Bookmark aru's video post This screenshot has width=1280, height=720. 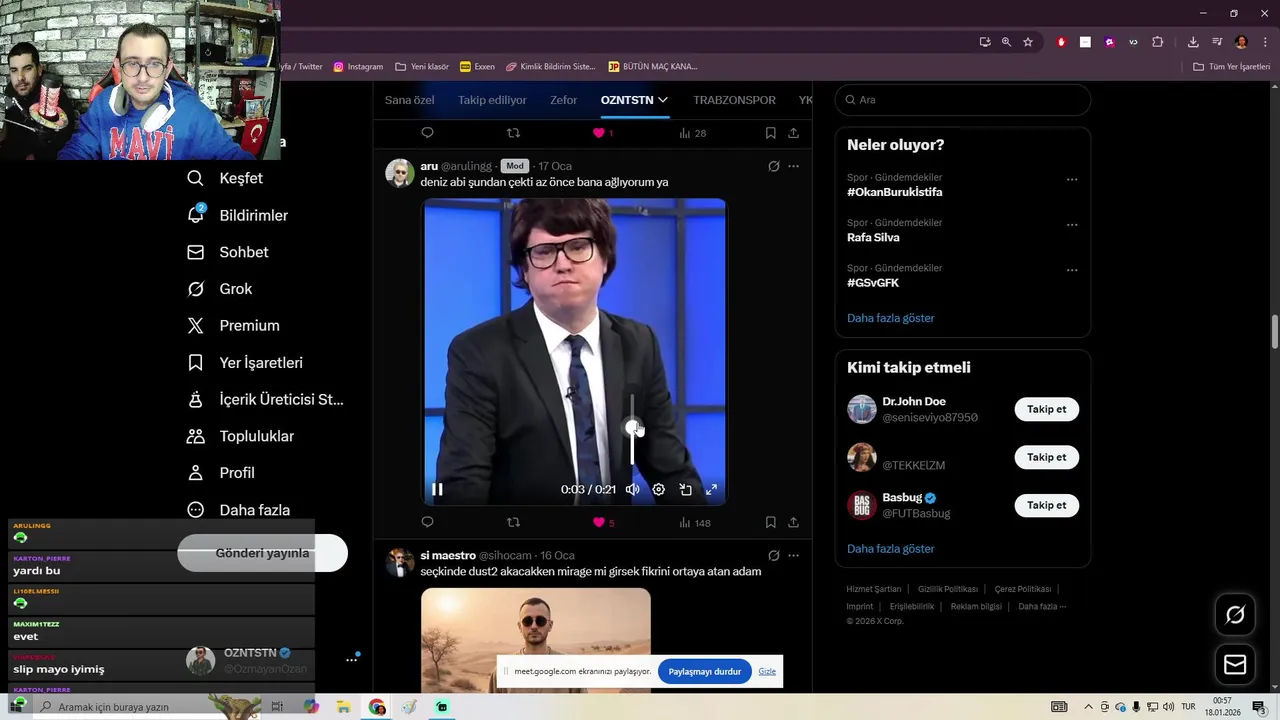click(x=770, y=522)
